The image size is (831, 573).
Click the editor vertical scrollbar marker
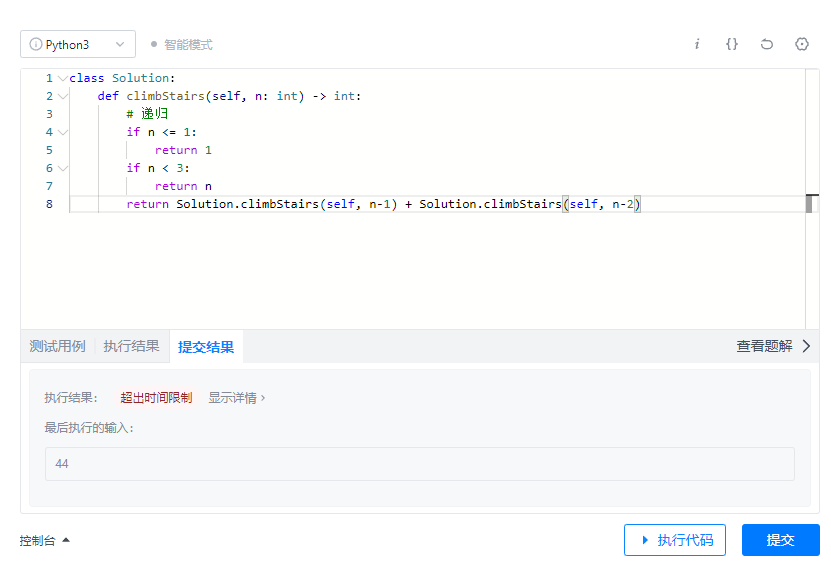[809, 204]
